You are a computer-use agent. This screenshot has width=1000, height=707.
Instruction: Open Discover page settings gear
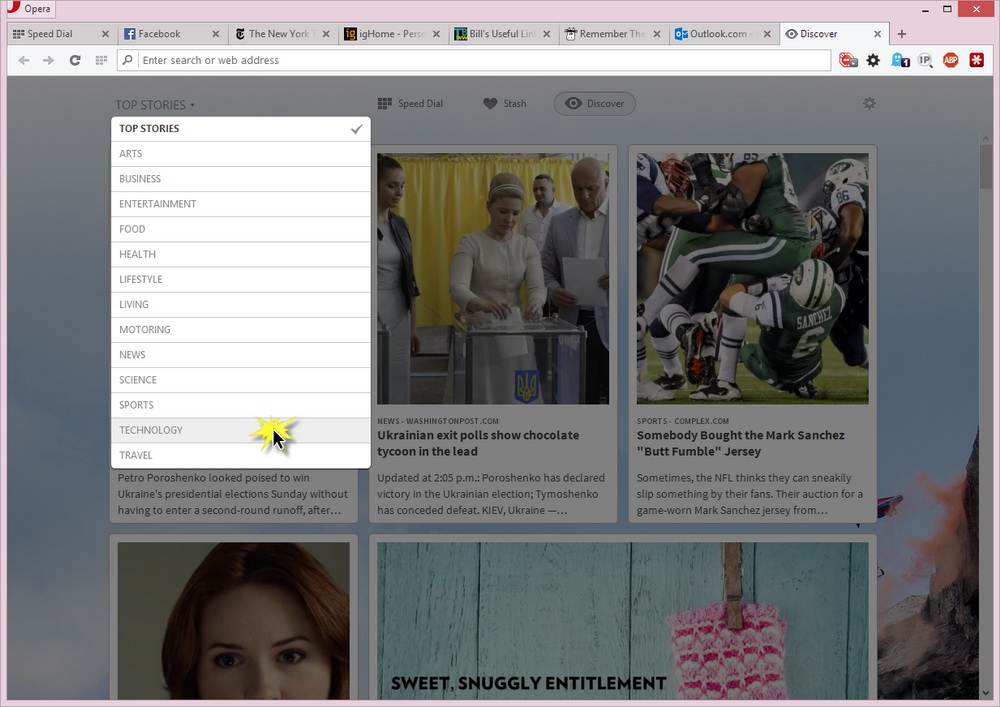pos(869,103)
